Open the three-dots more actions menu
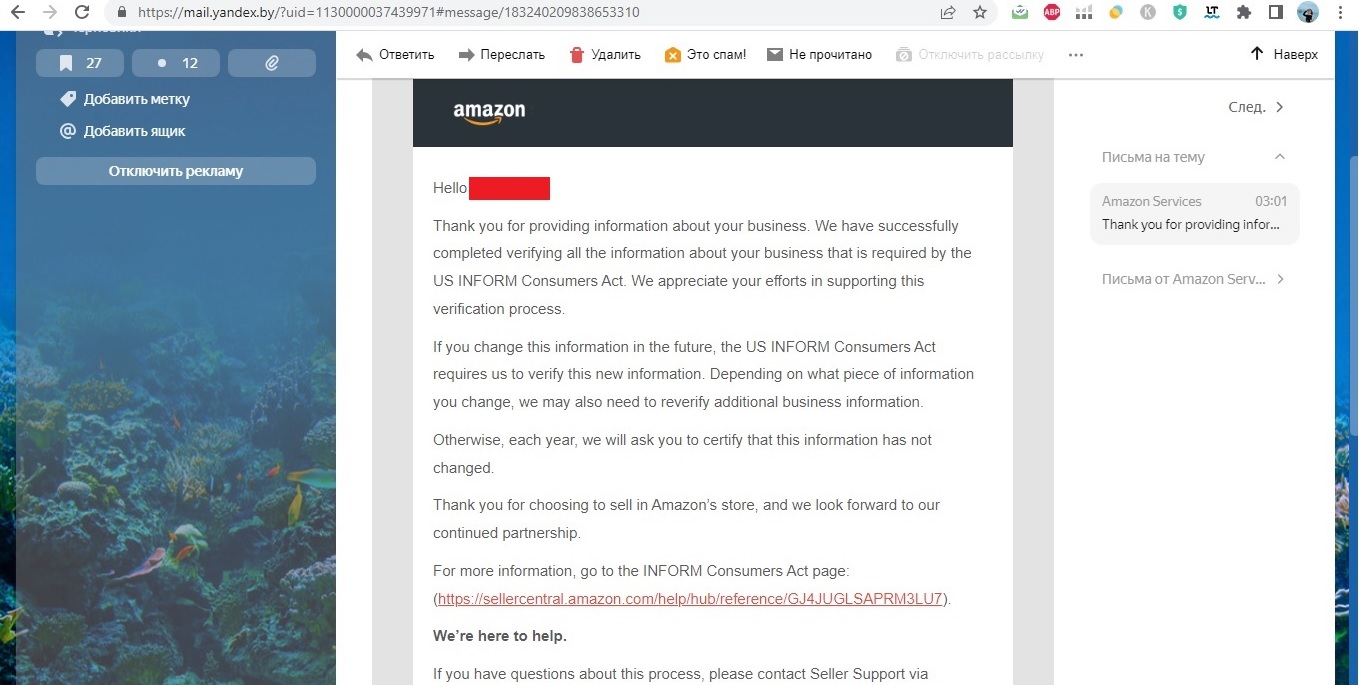 (1076, 55)
